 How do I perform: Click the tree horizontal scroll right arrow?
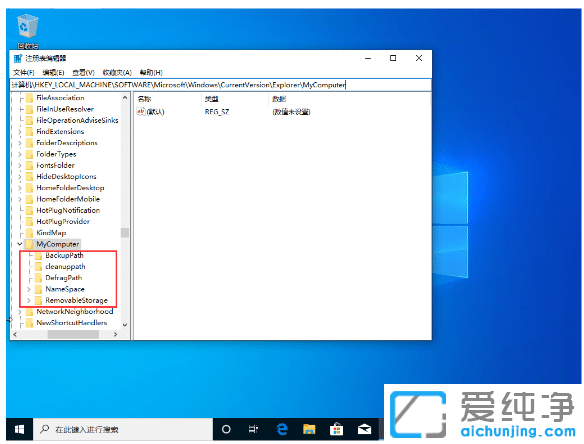pos(115,334)
